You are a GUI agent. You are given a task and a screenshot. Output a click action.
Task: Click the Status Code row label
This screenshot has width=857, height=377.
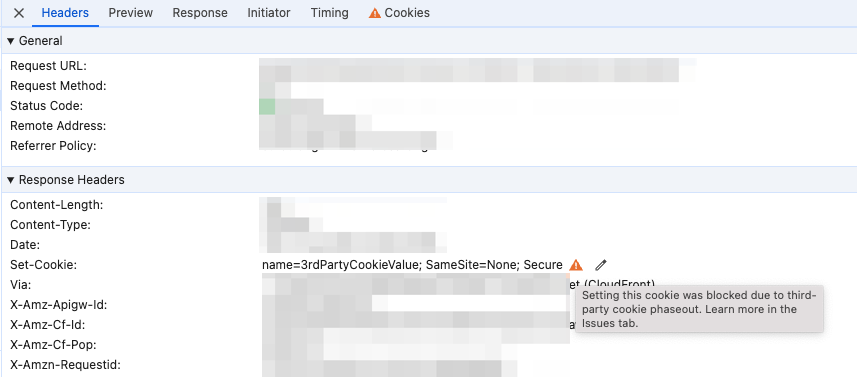click(46, 106)
